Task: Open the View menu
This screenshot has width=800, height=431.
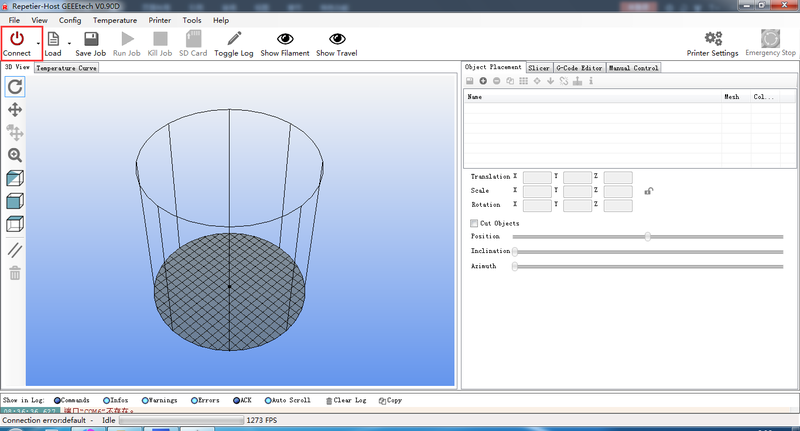Action: click(39, 20)
